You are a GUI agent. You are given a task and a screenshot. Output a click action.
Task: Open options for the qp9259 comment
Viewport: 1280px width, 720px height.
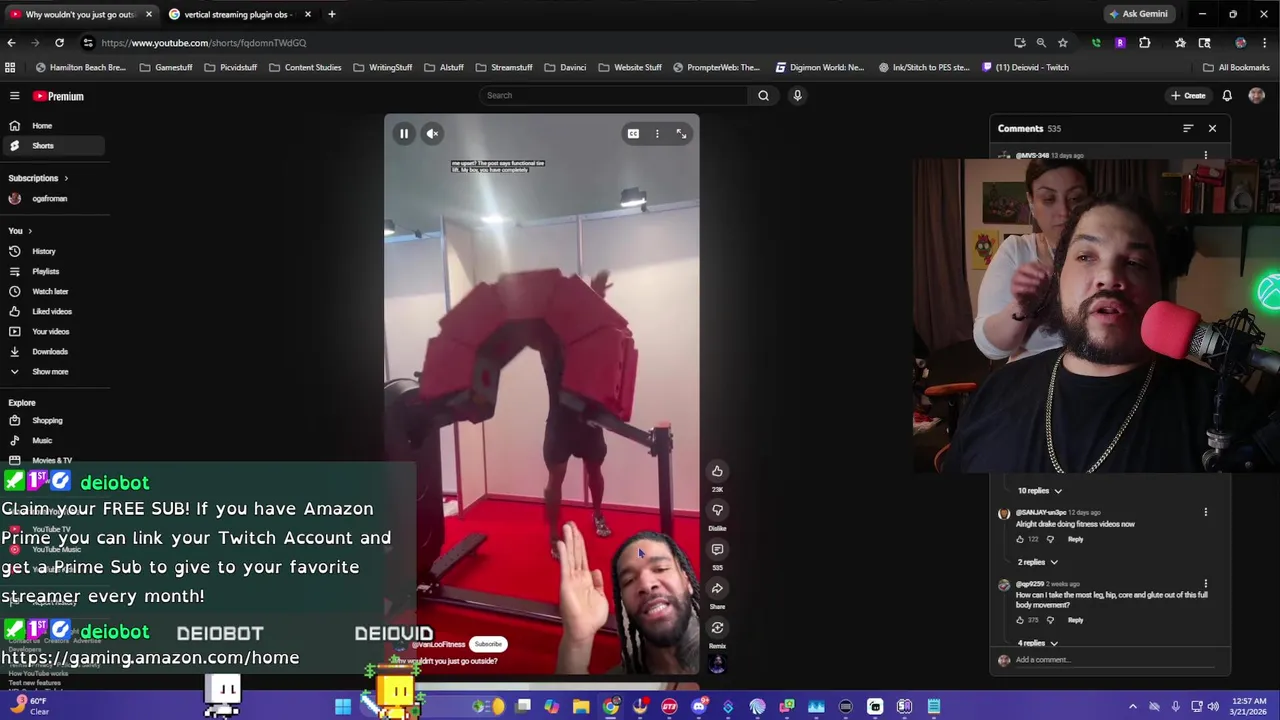[x=1205, y=583]
